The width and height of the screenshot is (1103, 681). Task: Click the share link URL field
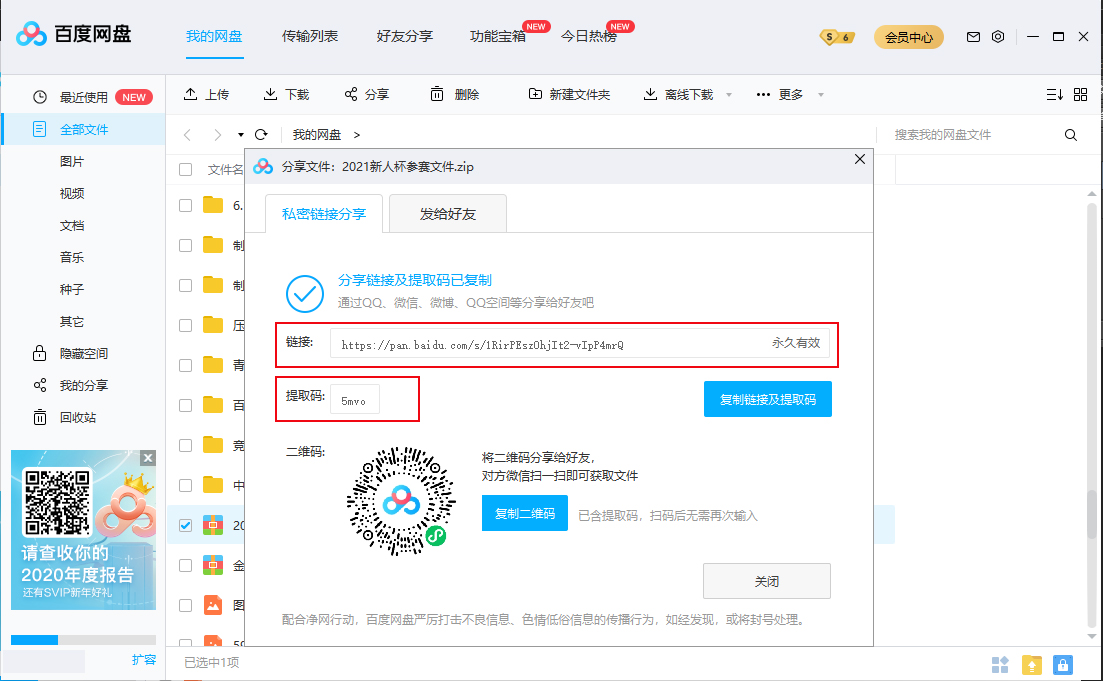click(580, 344)
